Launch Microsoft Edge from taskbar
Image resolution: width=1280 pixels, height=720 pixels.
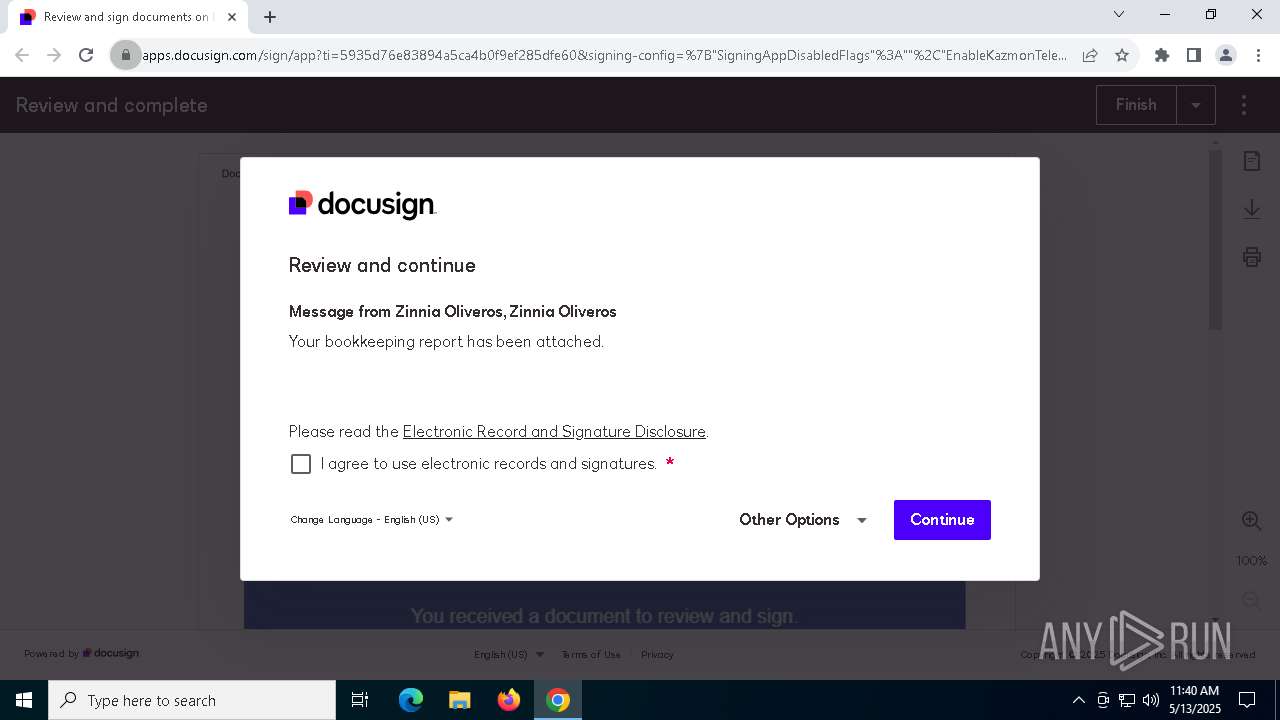tap(411, 700)
